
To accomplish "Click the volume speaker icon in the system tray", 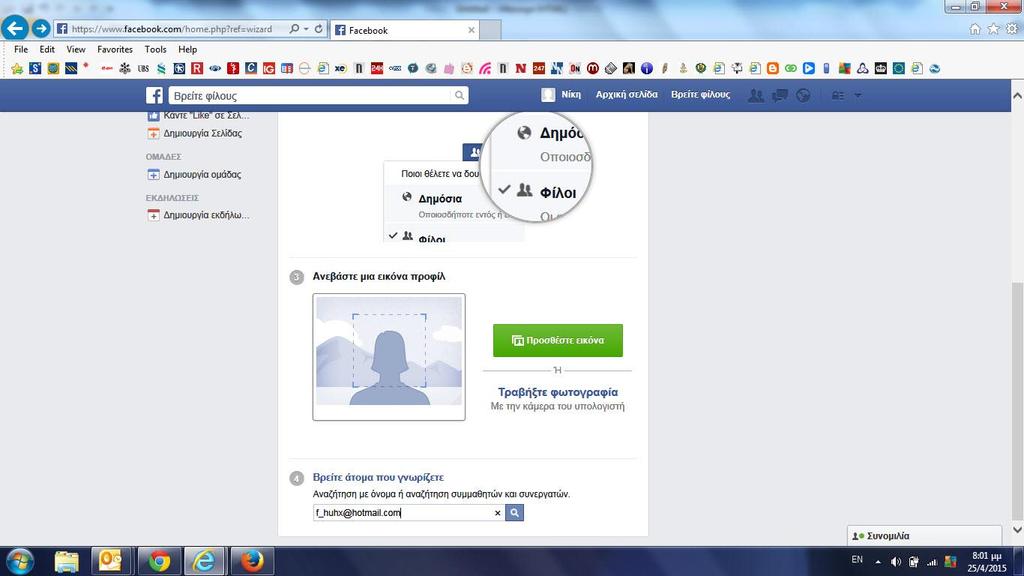I will pyautogui.click(x=895, y=562).
